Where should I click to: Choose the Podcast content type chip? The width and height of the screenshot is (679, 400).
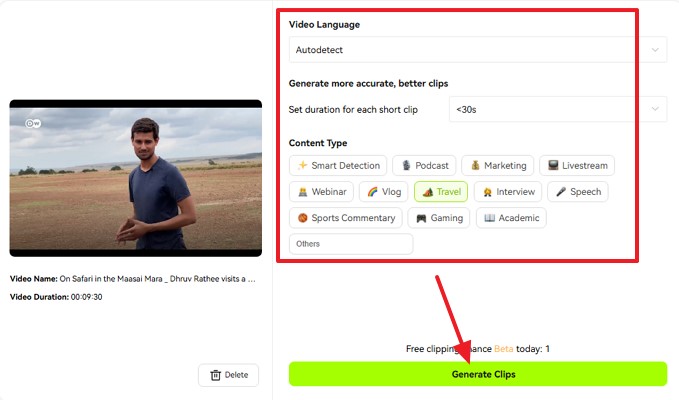coord(424,165)
